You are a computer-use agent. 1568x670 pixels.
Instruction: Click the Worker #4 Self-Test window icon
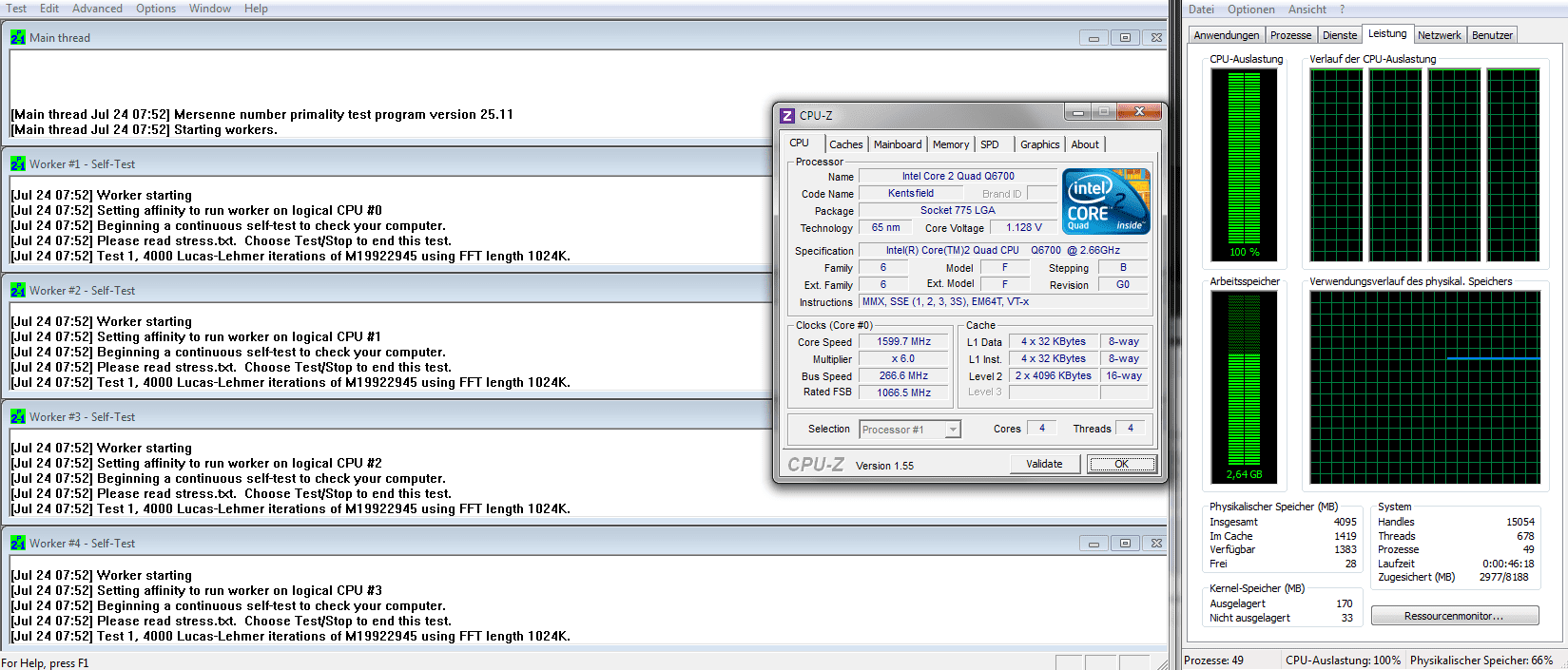[x=18, y=544]
